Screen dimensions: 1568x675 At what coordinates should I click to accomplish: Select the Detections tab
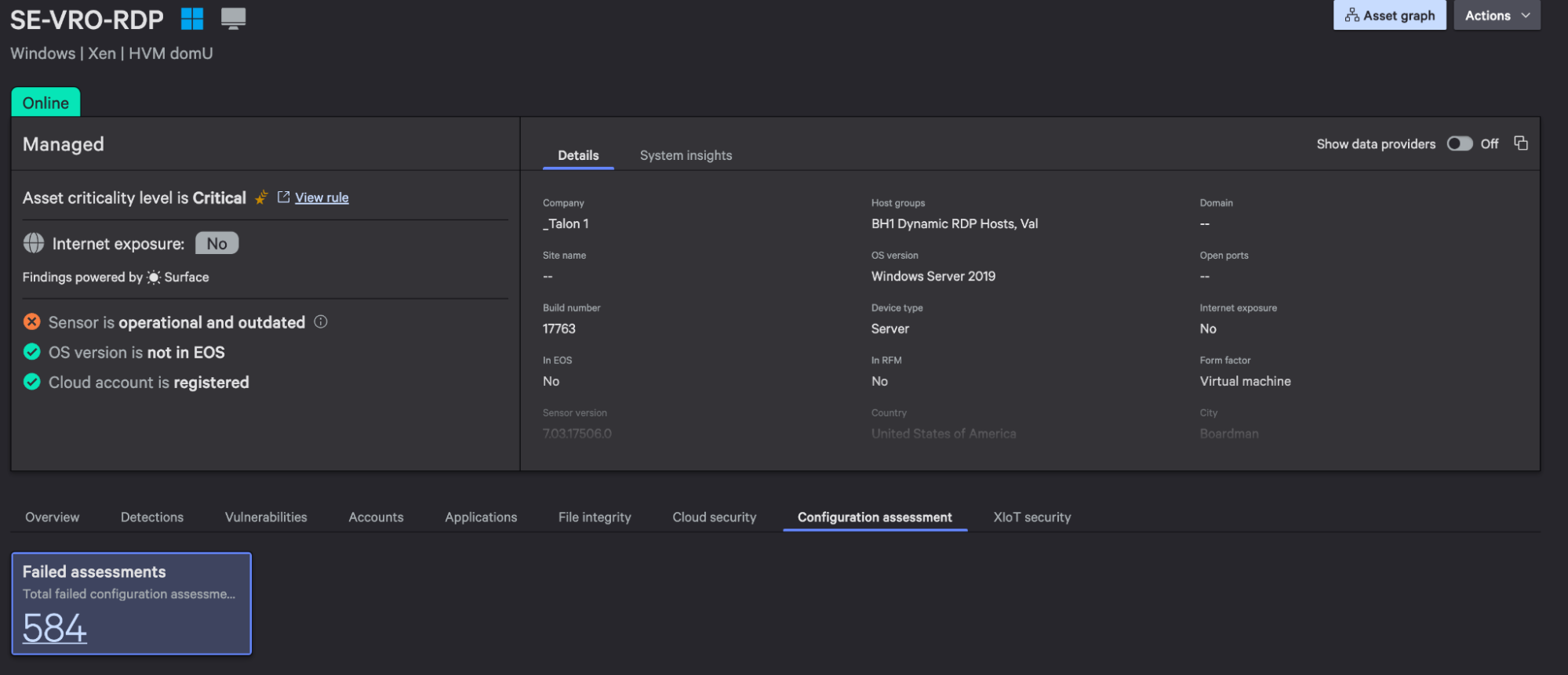[152, 517]
